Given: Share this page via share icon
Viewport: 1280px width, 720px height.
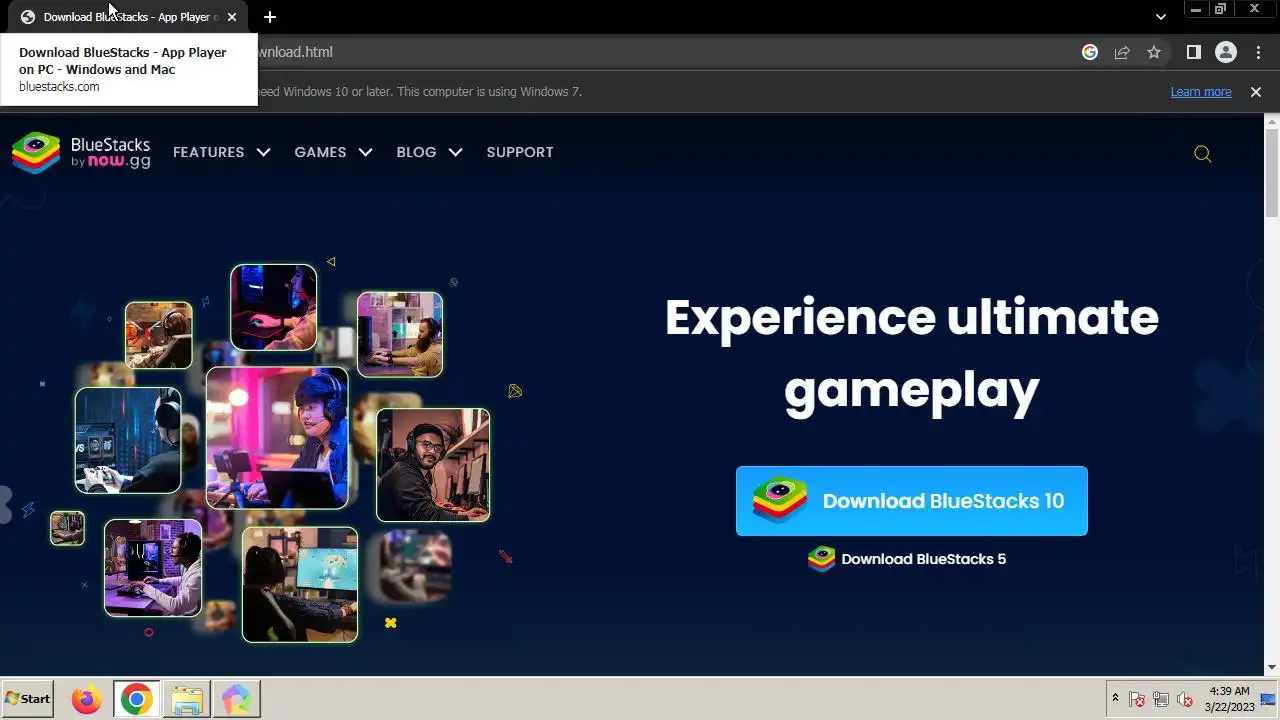Looking at the screenshot, I should [x=1122, y=52].
